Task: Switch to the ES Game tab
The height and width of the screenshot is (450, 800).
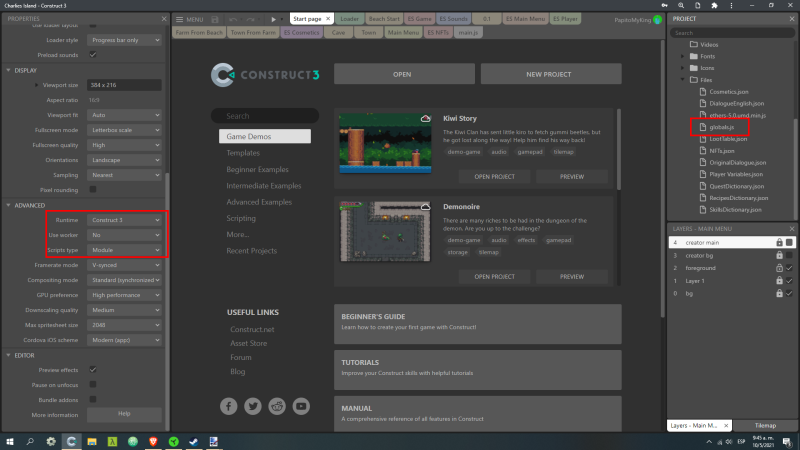Action: pyautogui.click(x=419, y=19)
